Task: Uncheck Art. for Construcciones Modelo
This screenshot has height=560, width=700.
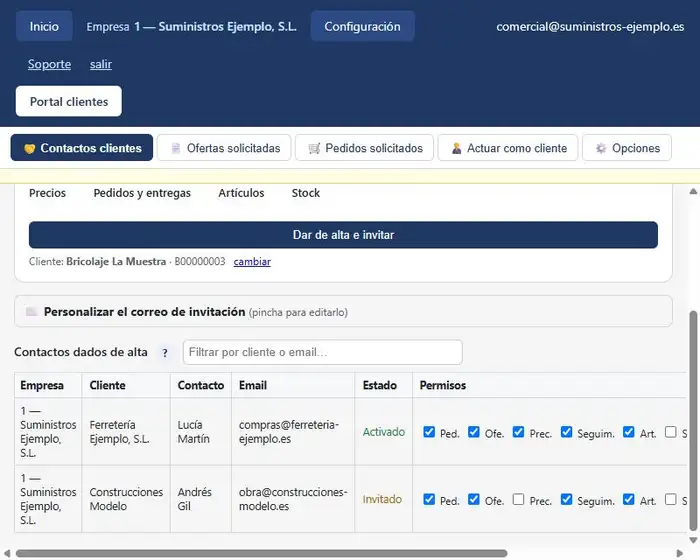Action: [629, 499]
